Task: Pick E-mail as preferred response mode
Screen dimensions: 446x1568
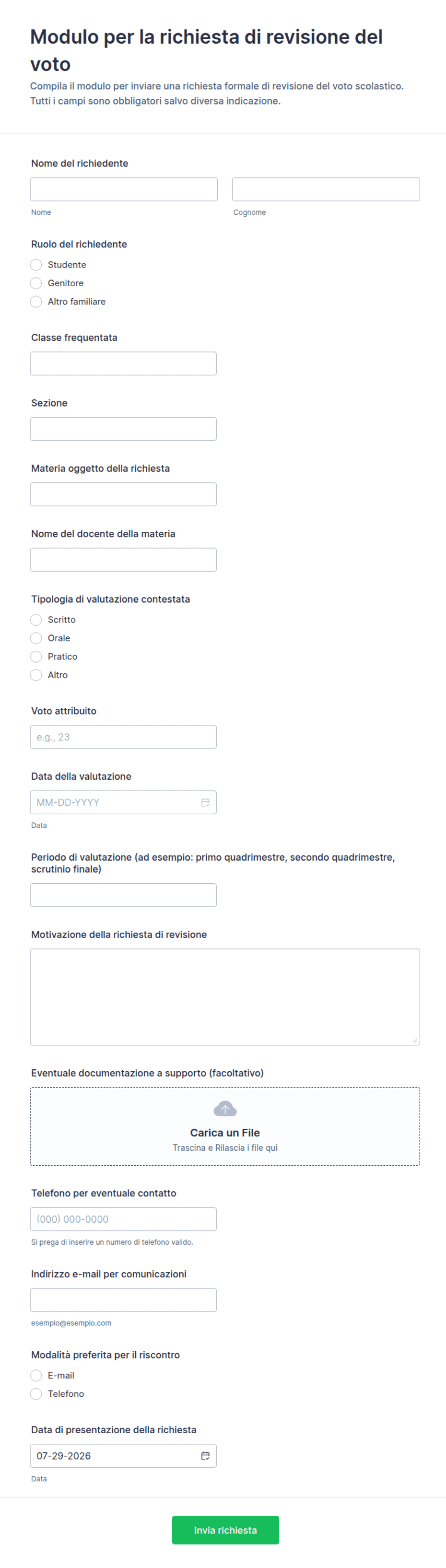Action: point(36,1375)
